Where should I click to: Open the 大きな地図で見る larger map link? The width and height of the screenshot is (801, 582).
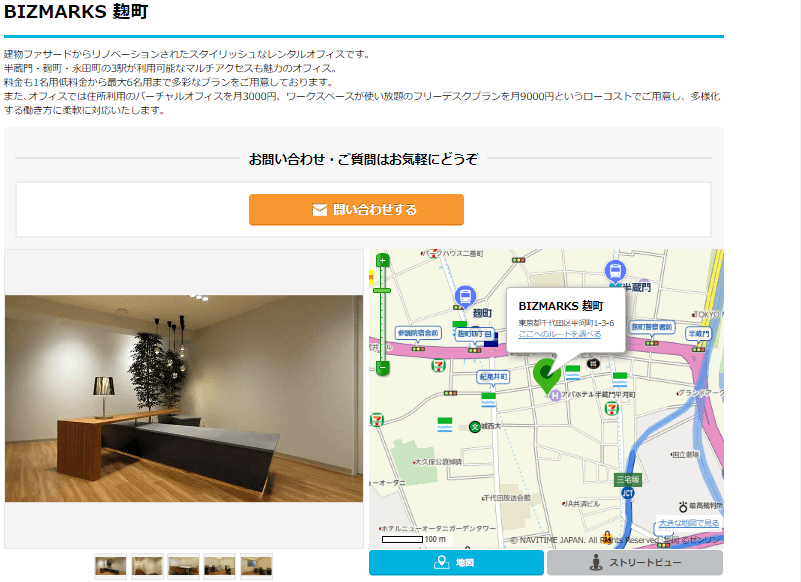[688, 523]
